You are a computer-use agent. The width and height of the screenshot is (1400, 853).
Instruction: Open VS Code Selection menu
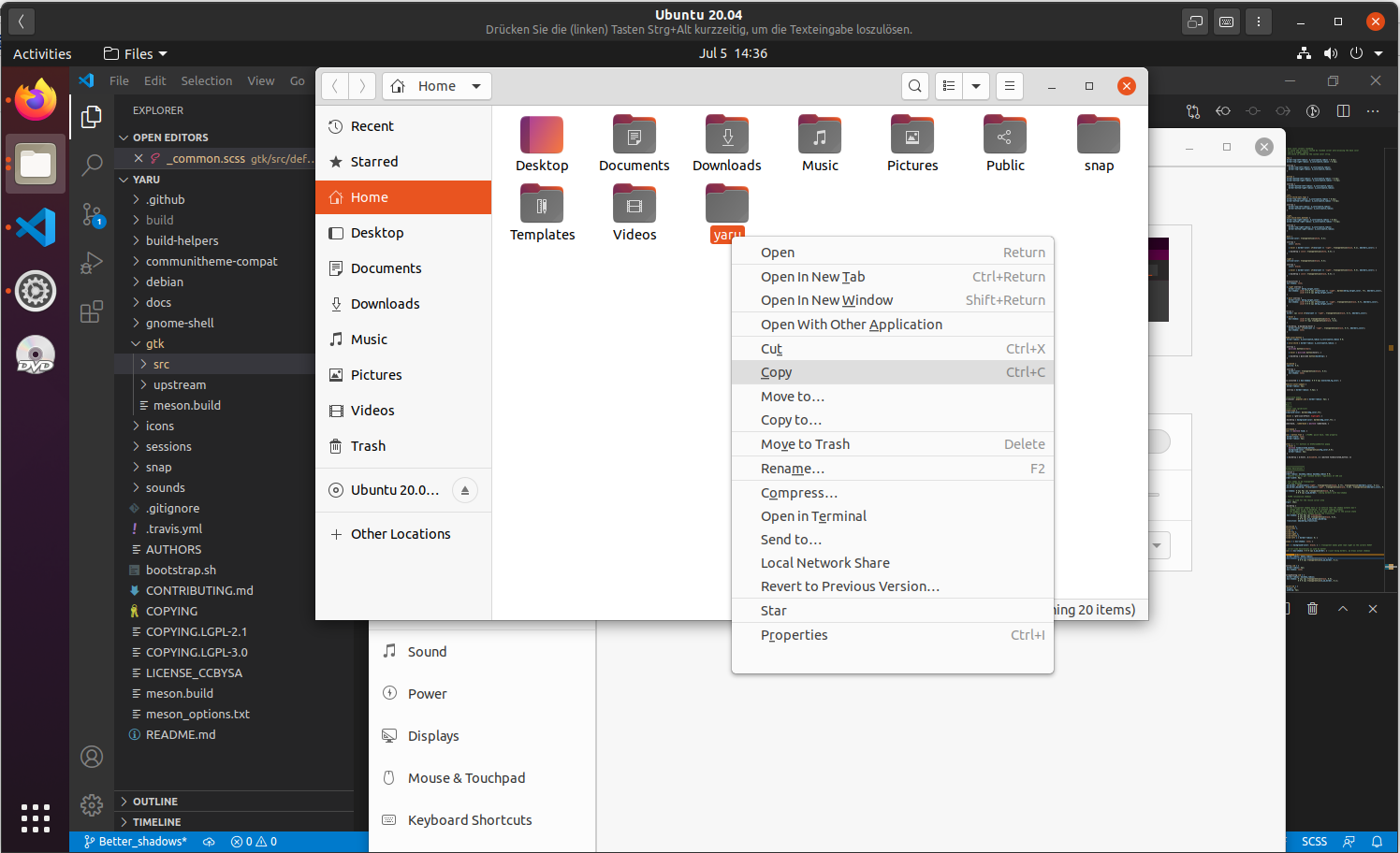[206, 81]
